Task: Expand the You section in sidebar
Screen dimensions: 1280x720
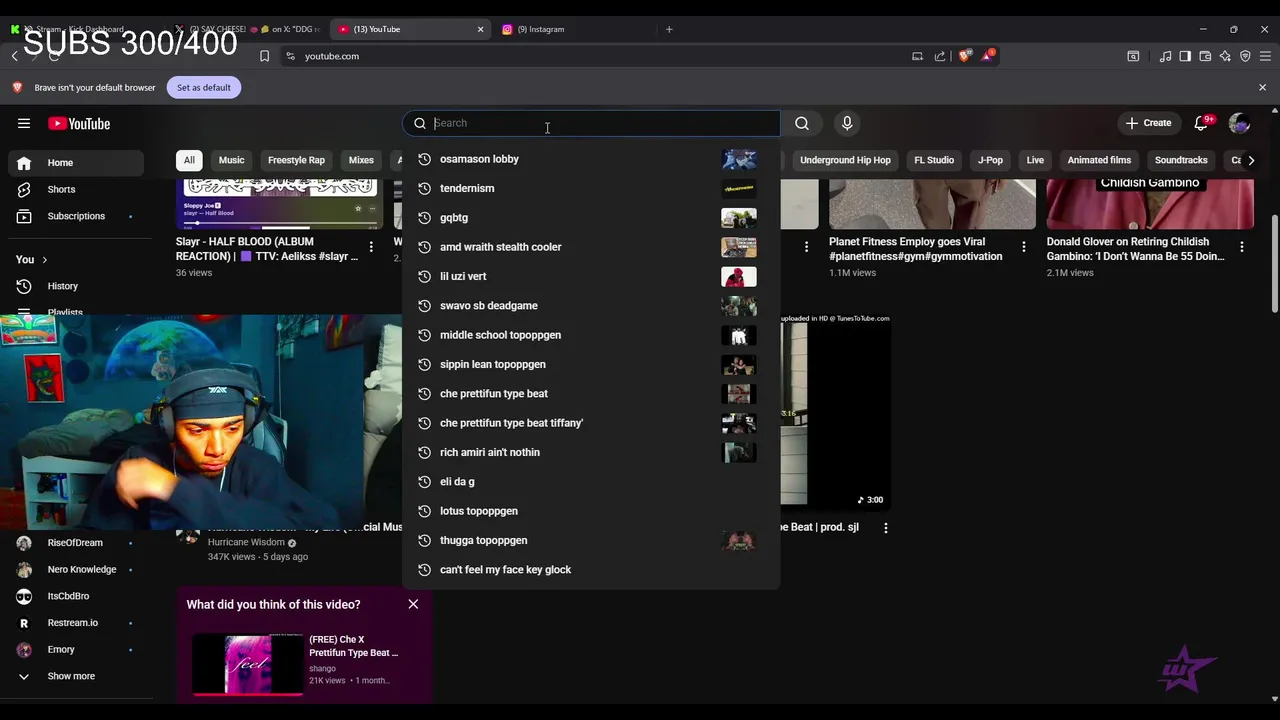Action: point(31,259)
